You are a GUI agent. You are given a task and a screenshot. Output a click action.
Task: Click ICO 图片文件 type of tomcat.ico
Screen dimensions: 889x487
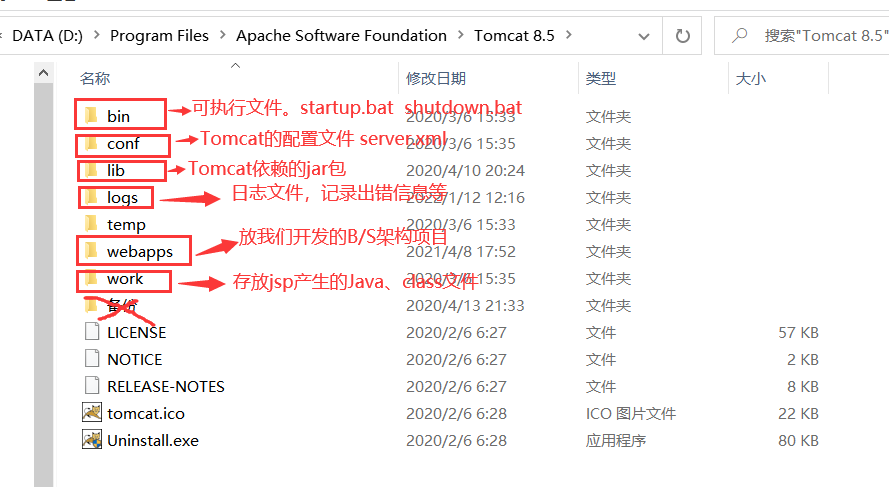(x=630, y=413)
